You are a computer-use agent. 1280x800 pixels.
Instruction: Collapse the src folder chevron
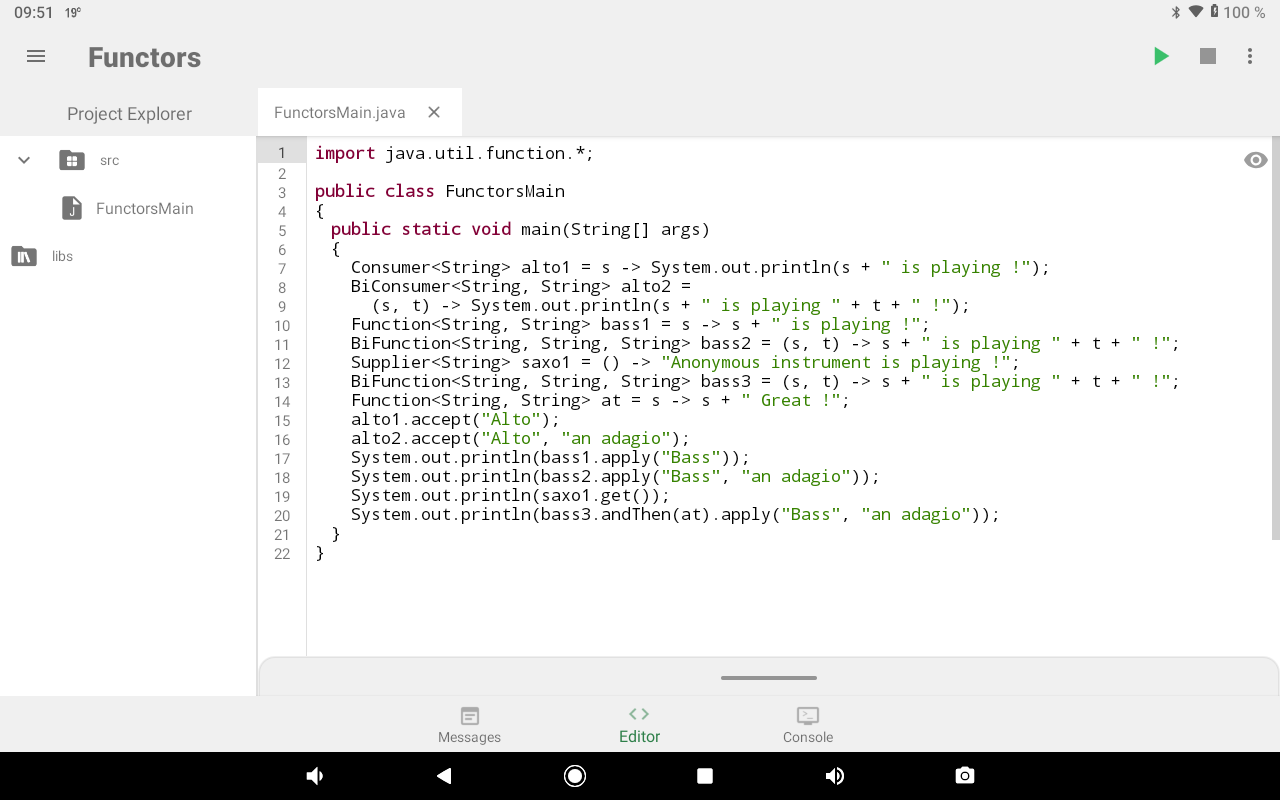point(24,160)
